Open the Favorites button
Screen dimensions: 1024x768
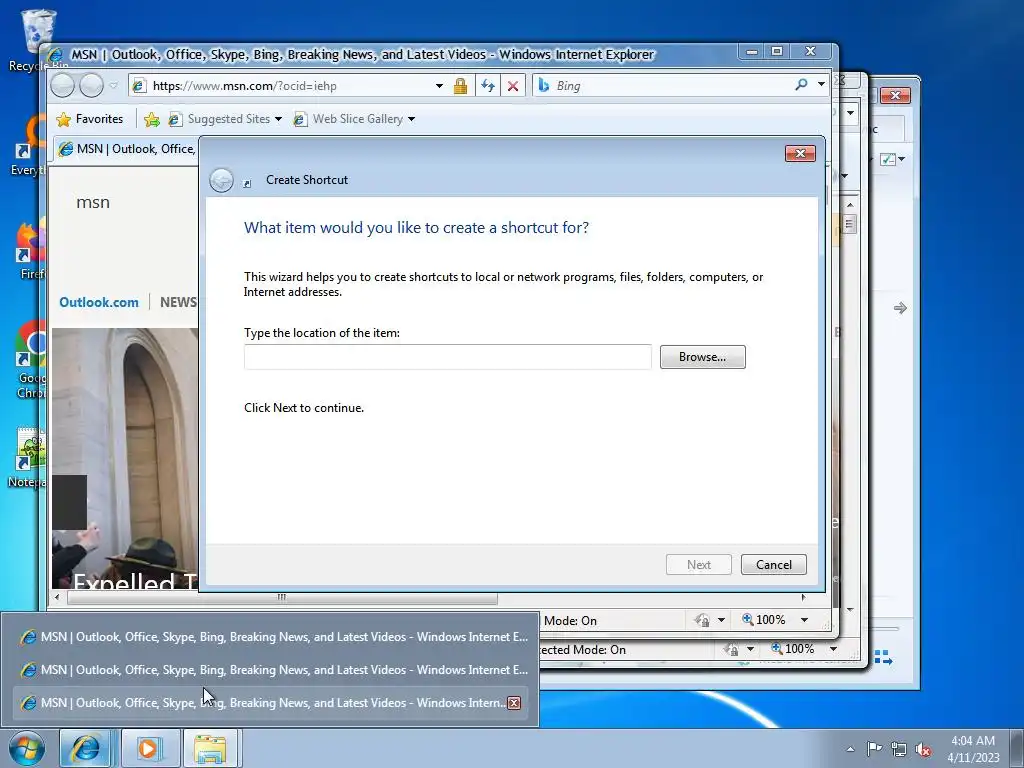(x=89, y=119)
